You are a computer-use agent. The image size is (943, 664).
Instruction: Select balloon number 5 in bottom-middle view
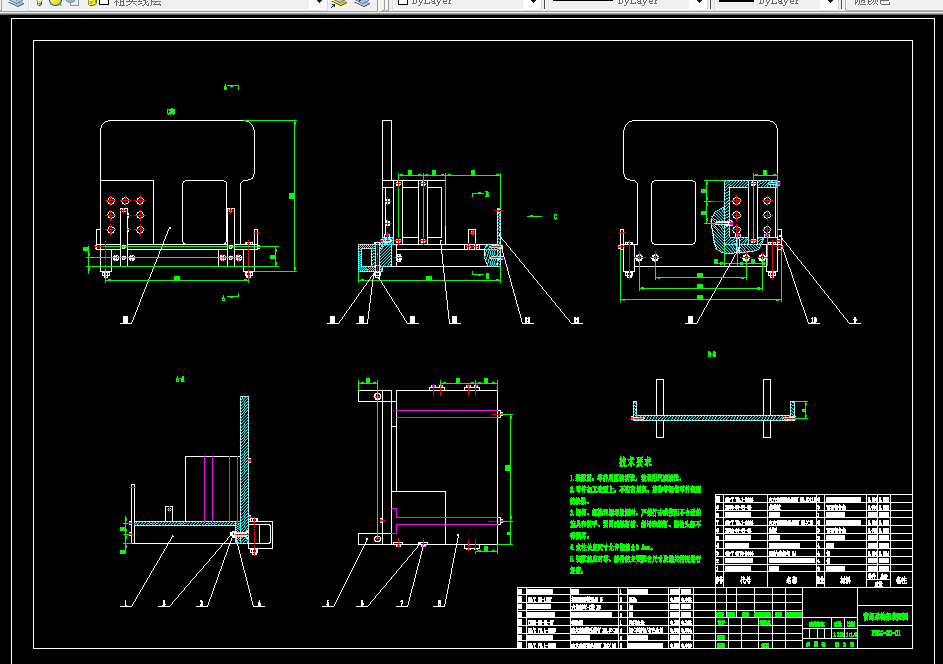coord(328,603)
